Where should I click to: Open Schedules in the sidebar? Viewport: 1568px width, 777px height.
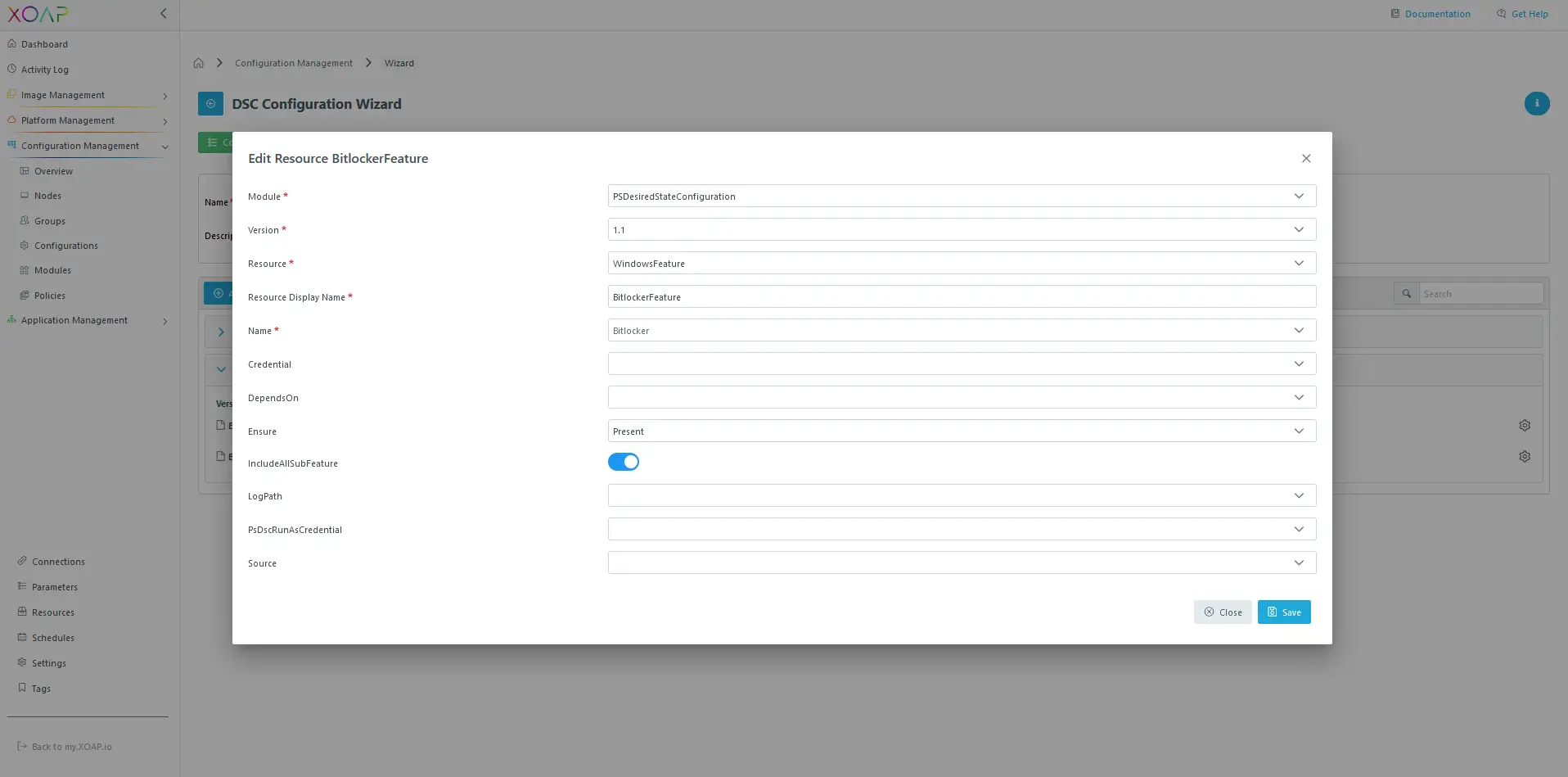53,638
